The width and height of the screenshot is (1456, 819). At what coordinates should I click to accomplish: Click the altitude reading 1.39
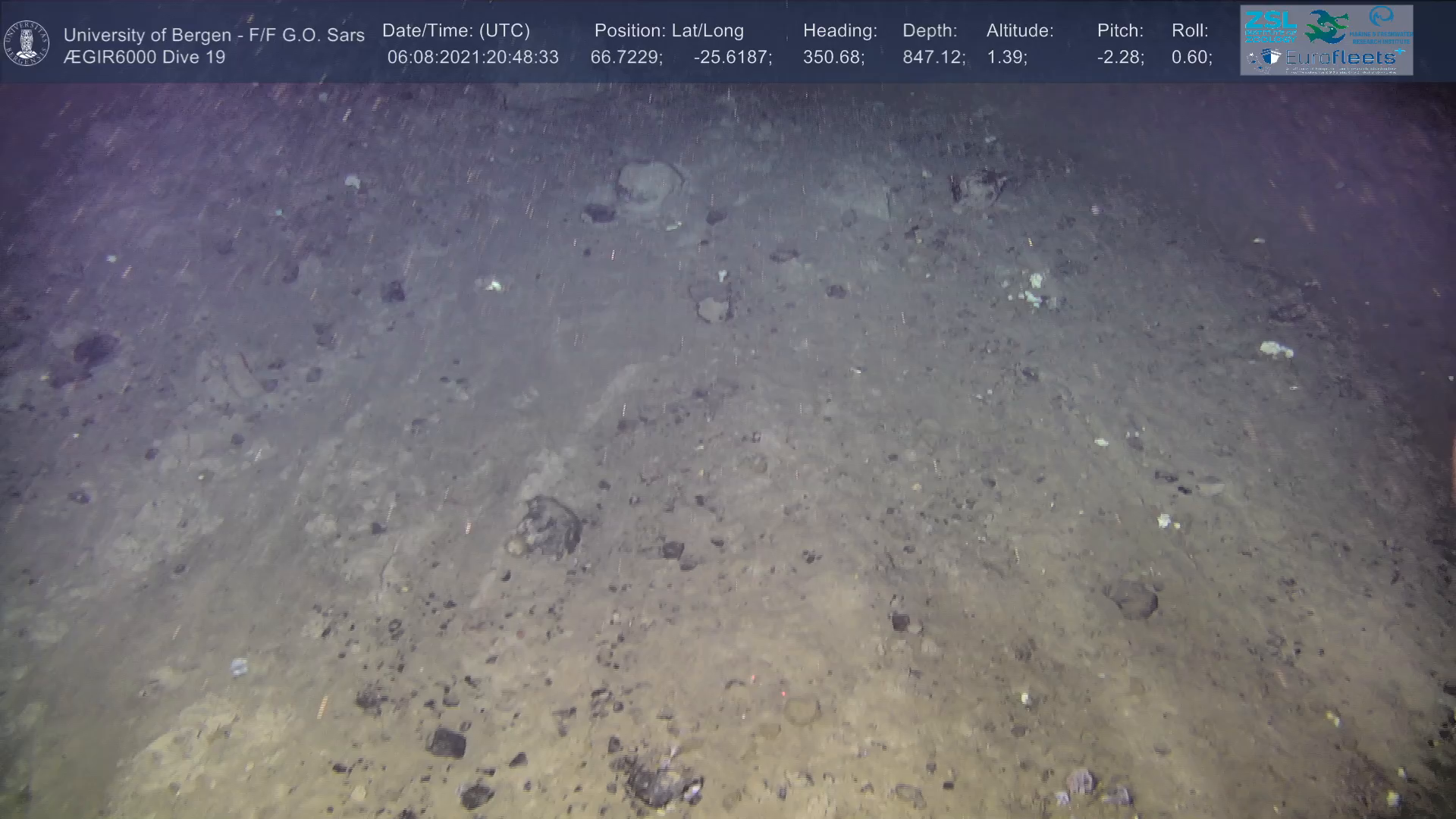coord(1006,58)
